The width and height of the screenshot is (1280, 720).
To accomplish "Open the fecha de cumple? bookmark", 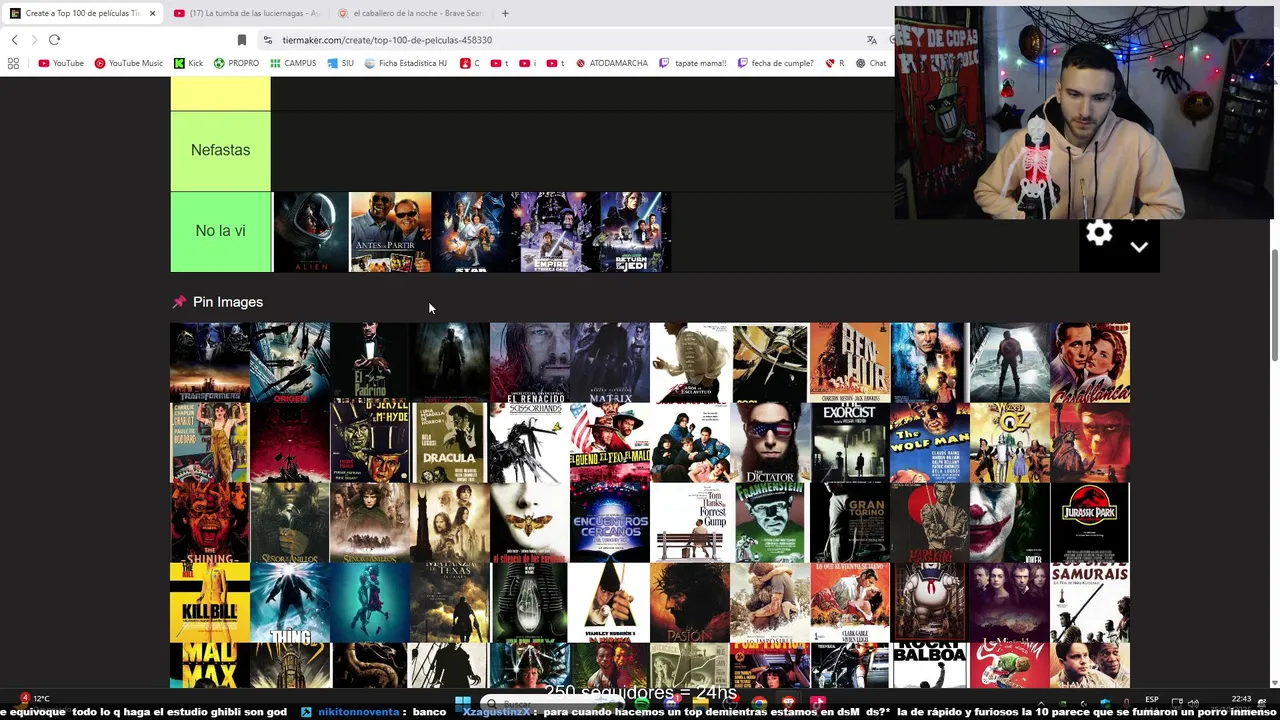I will tap(776, 63).
